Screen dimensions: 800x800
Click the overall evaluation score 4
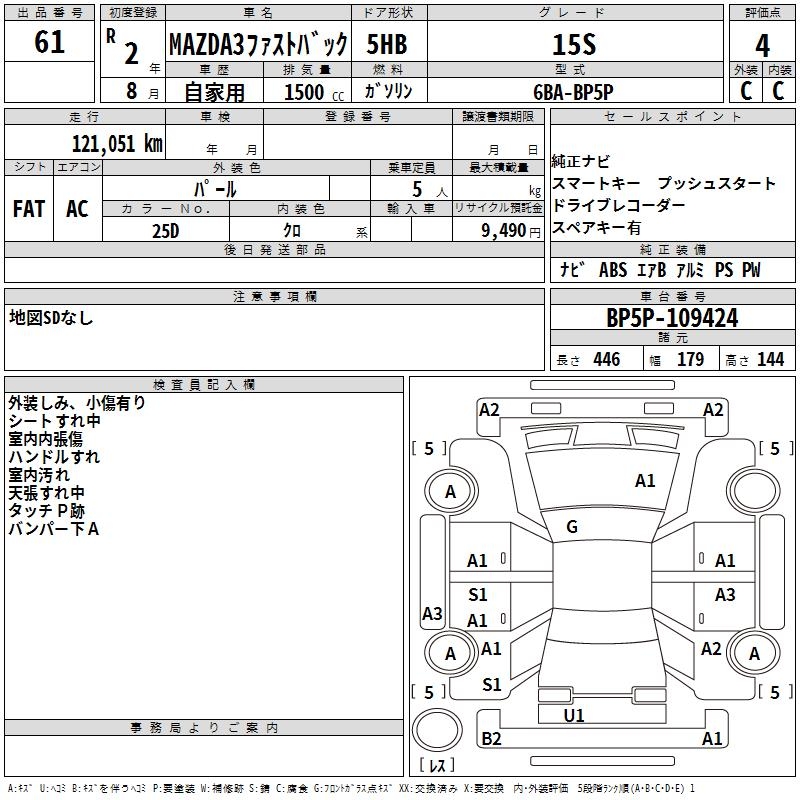762,45
